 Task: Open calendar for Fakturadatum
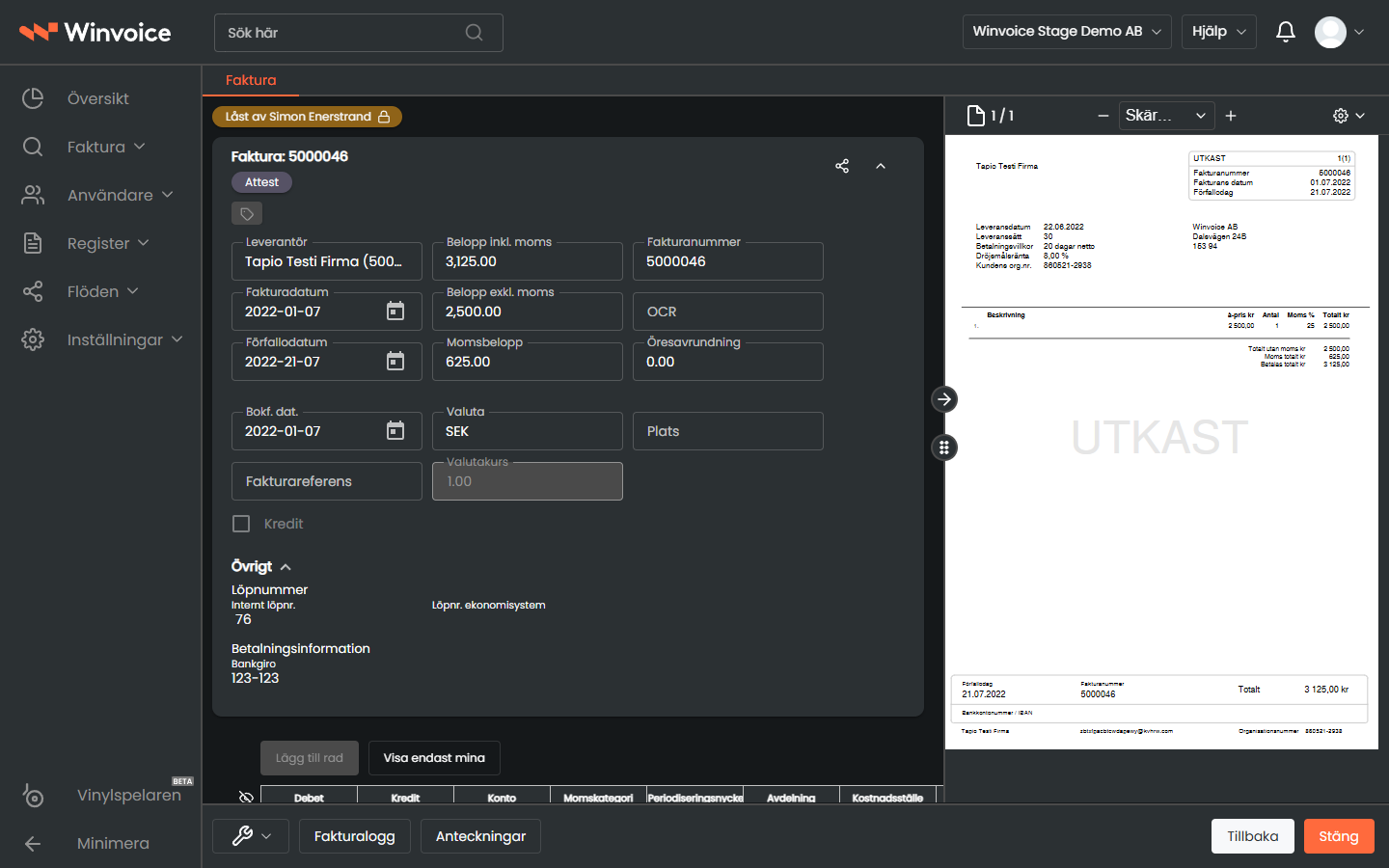coord(395,311)
